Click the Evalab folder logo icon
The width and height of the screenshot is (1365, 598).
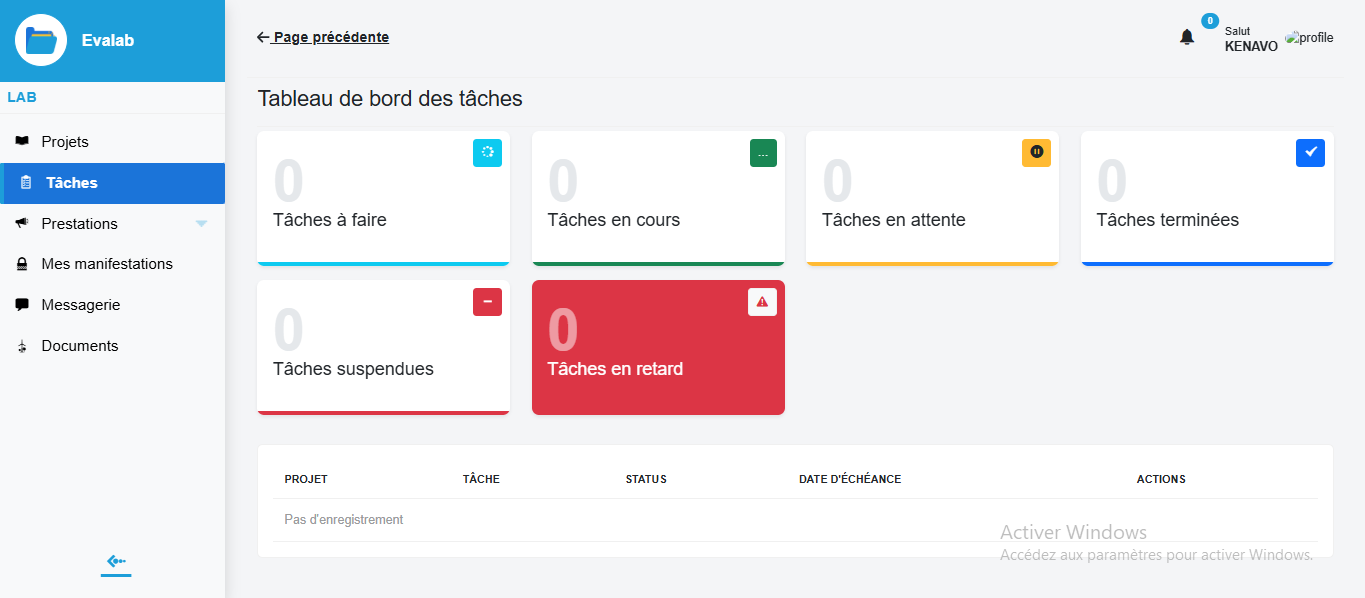[41, 41]
